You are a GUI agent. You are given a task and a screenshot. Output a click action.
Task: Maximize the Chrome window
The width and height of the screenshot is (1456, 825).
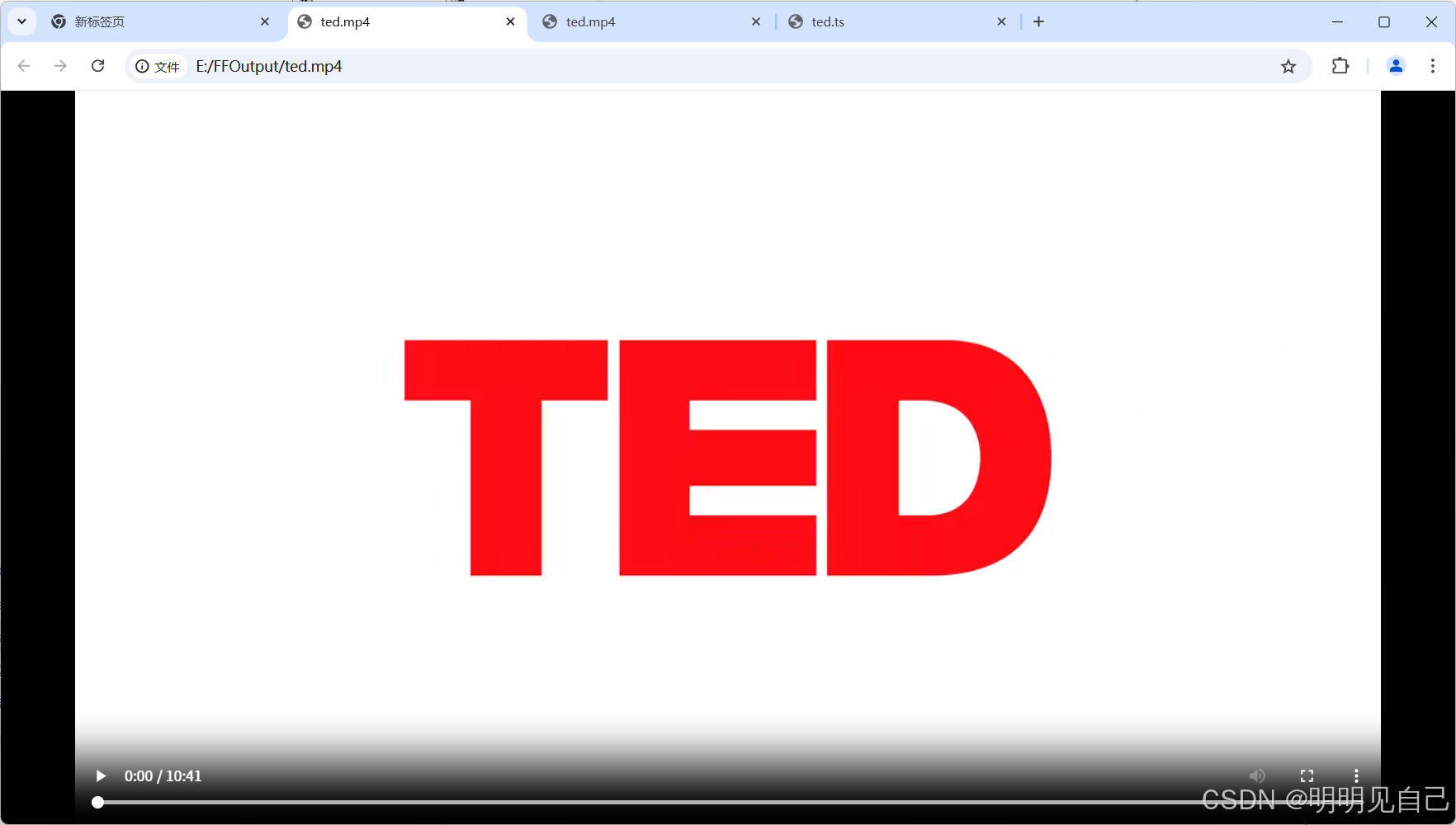point(1384,22)
